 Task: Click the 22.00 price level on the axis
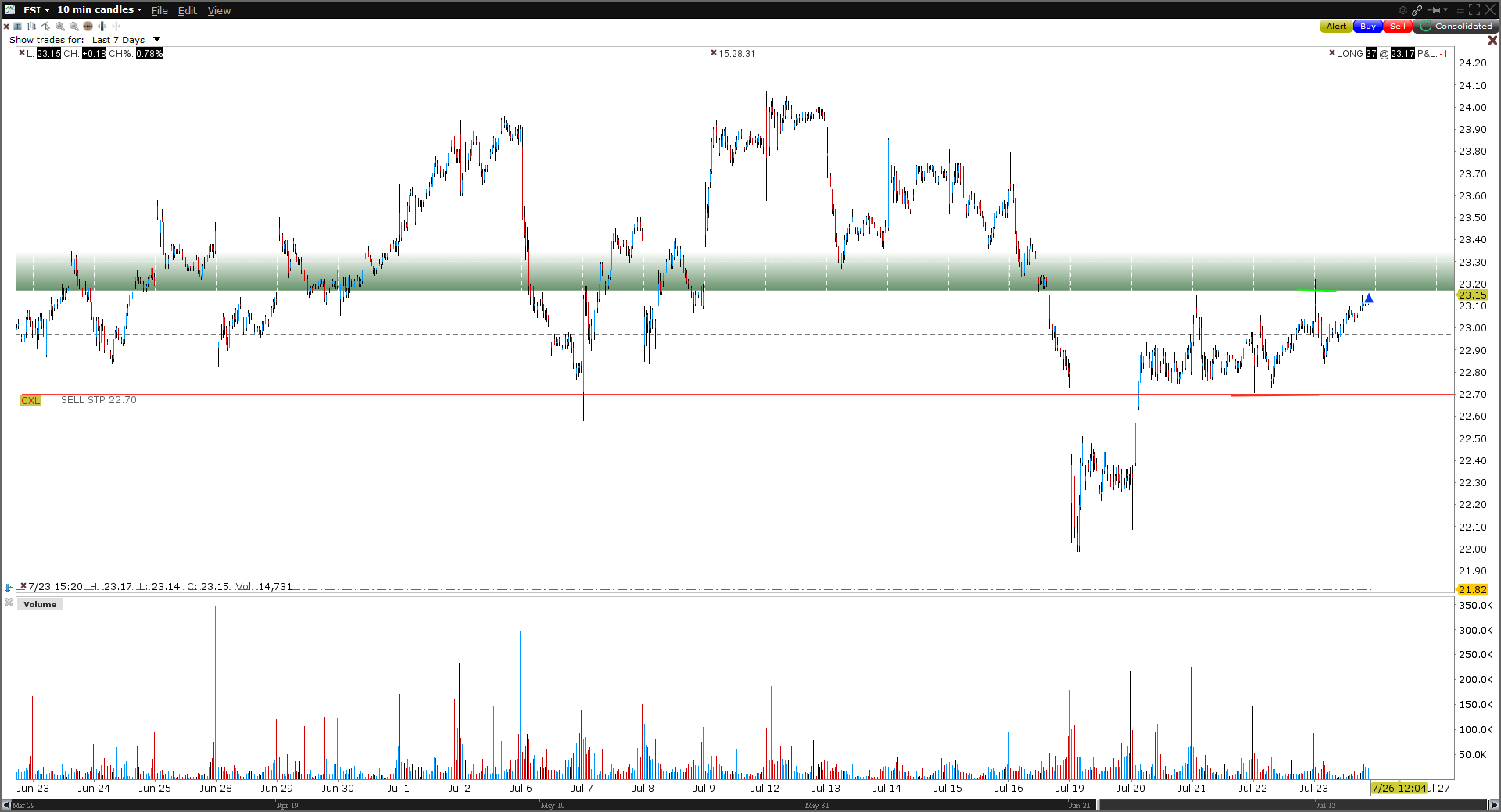[x=1472, y=549]
